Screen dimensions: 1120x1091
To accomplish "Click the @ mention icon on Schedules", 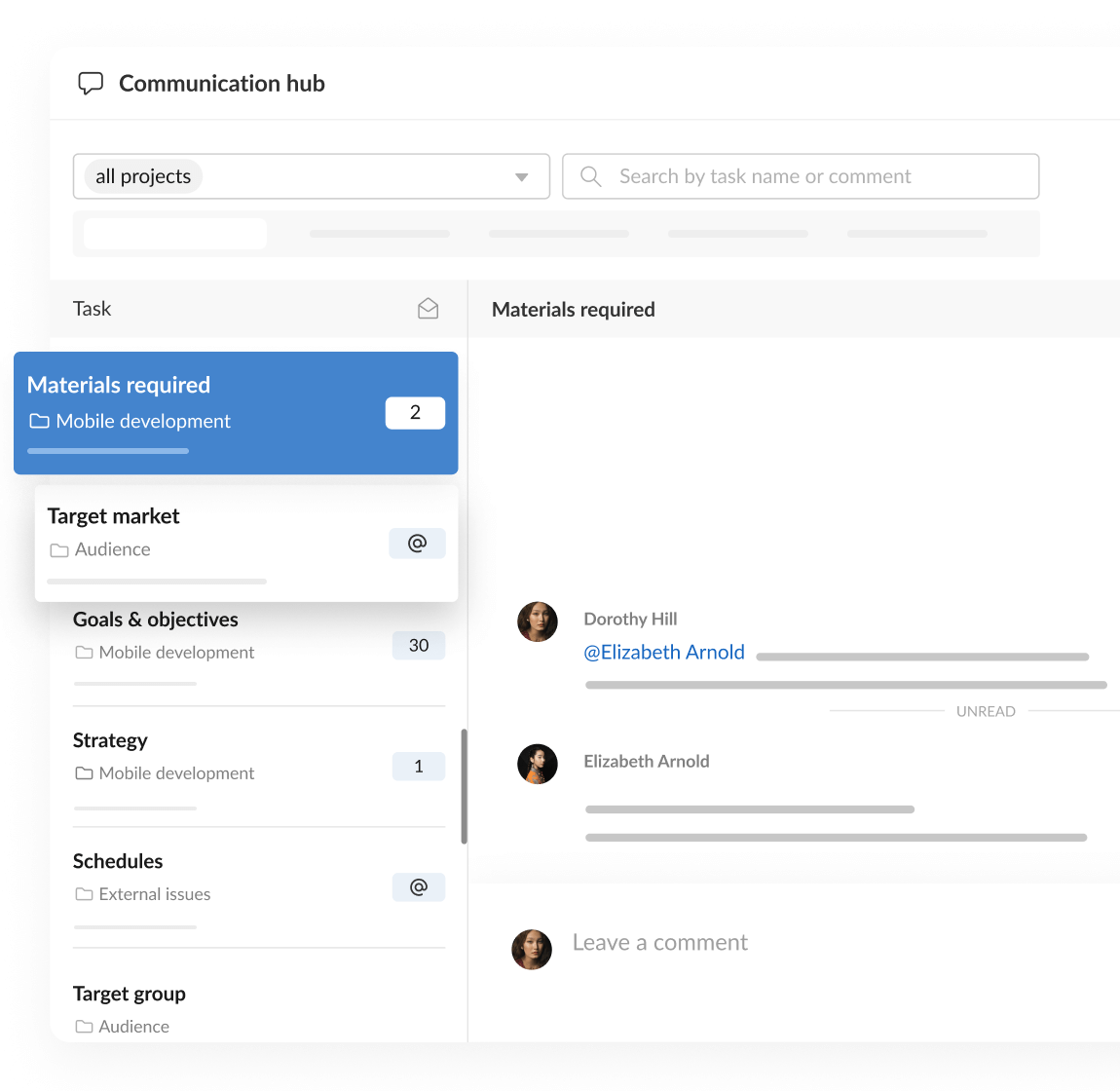I will tap(419, 886).
